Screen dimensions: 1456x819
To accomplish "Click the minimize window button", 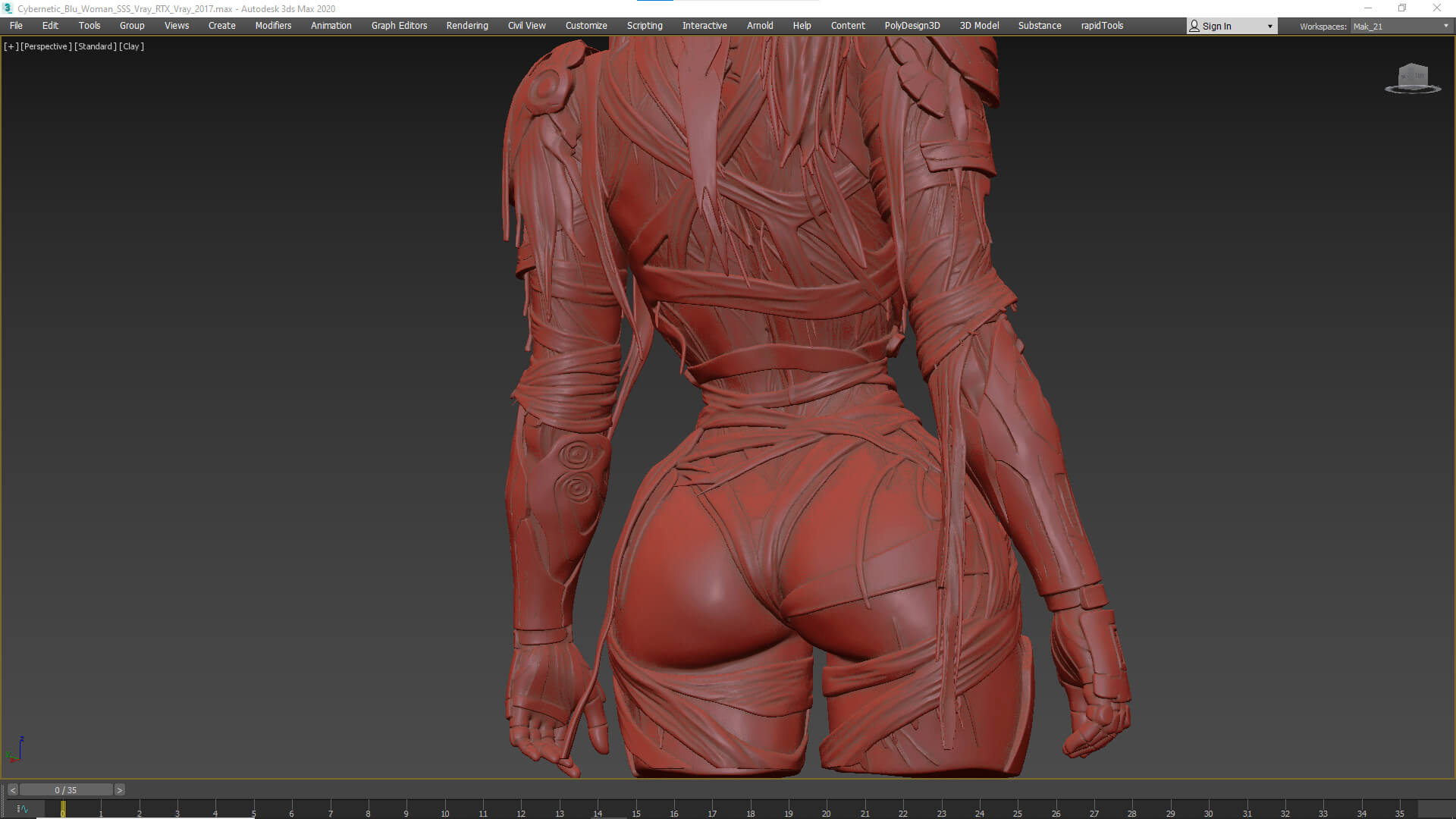I will (1368, 8).
